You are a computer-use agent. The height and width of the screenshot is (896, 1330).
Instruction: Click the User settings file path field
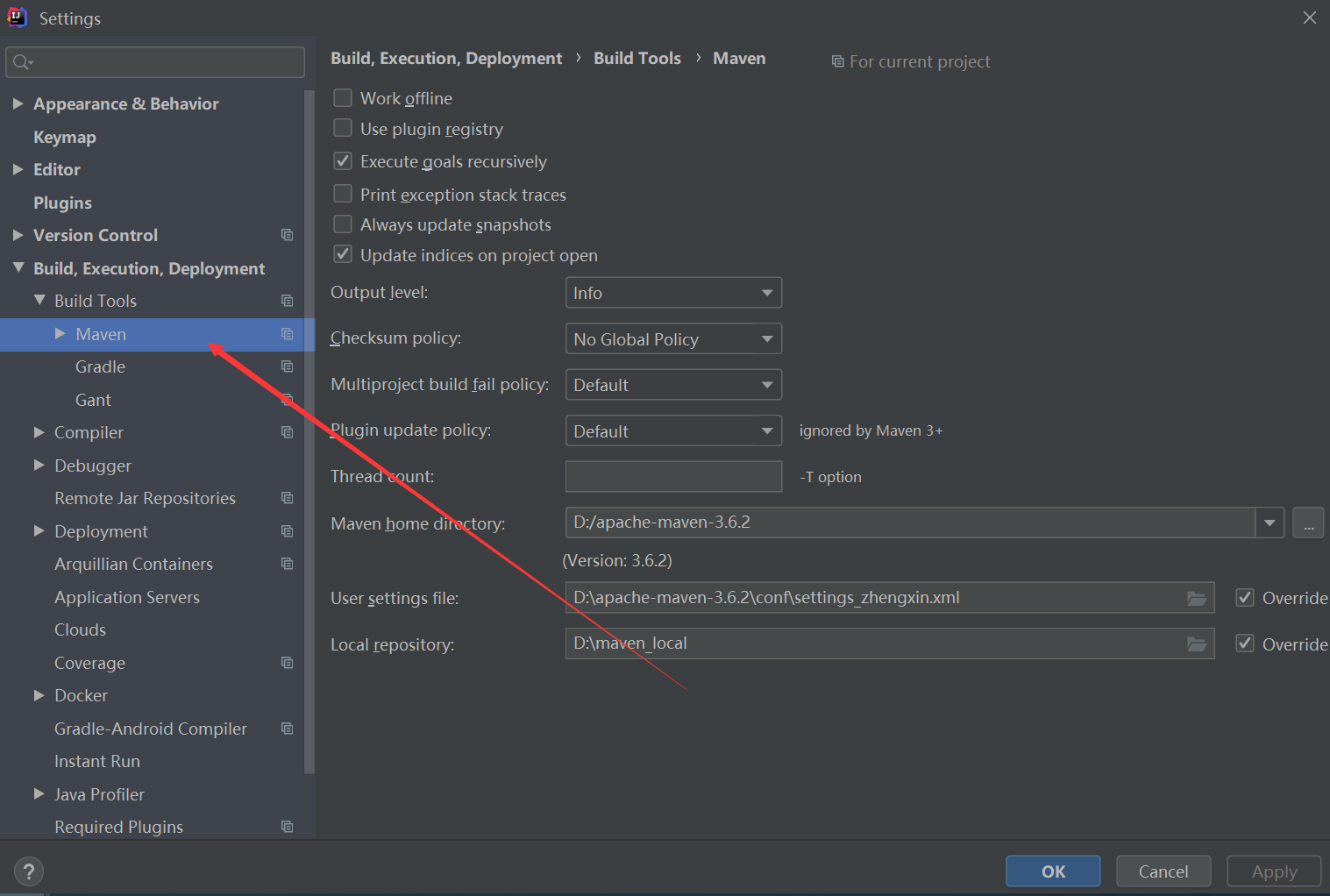coord(890,598)
